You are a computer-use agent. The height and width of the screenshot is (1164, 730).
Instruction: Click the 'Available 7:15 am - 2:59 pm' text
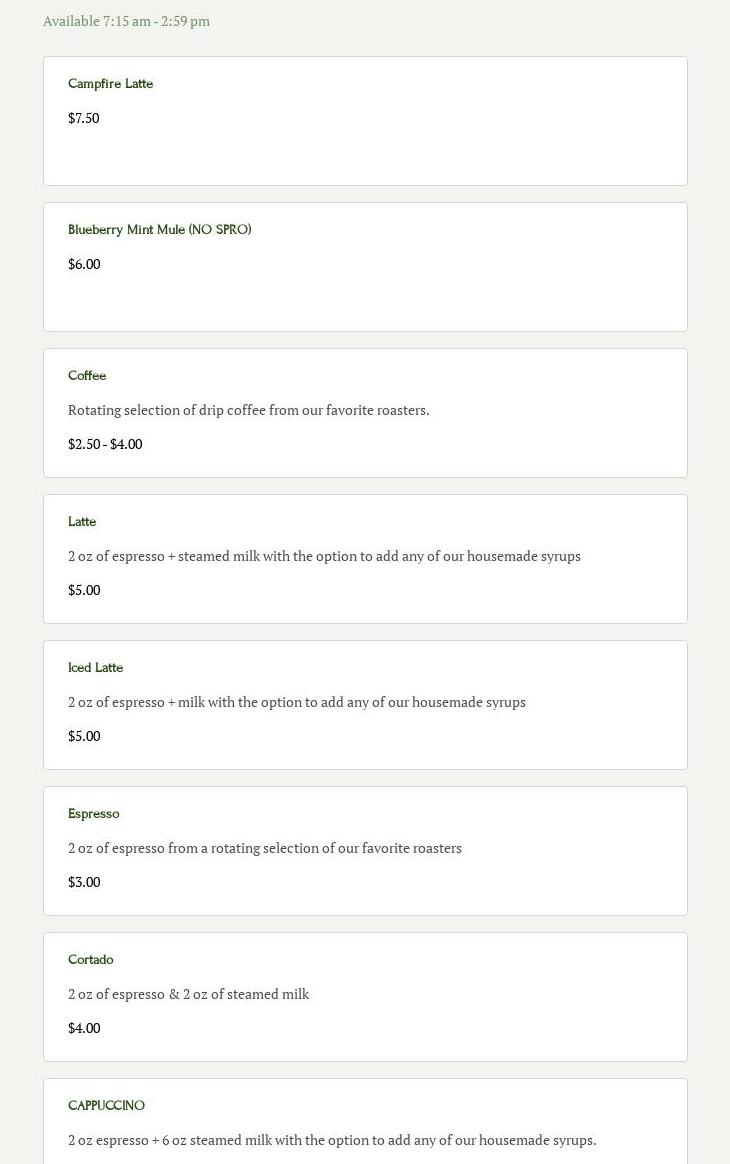(x=126, y=21)
